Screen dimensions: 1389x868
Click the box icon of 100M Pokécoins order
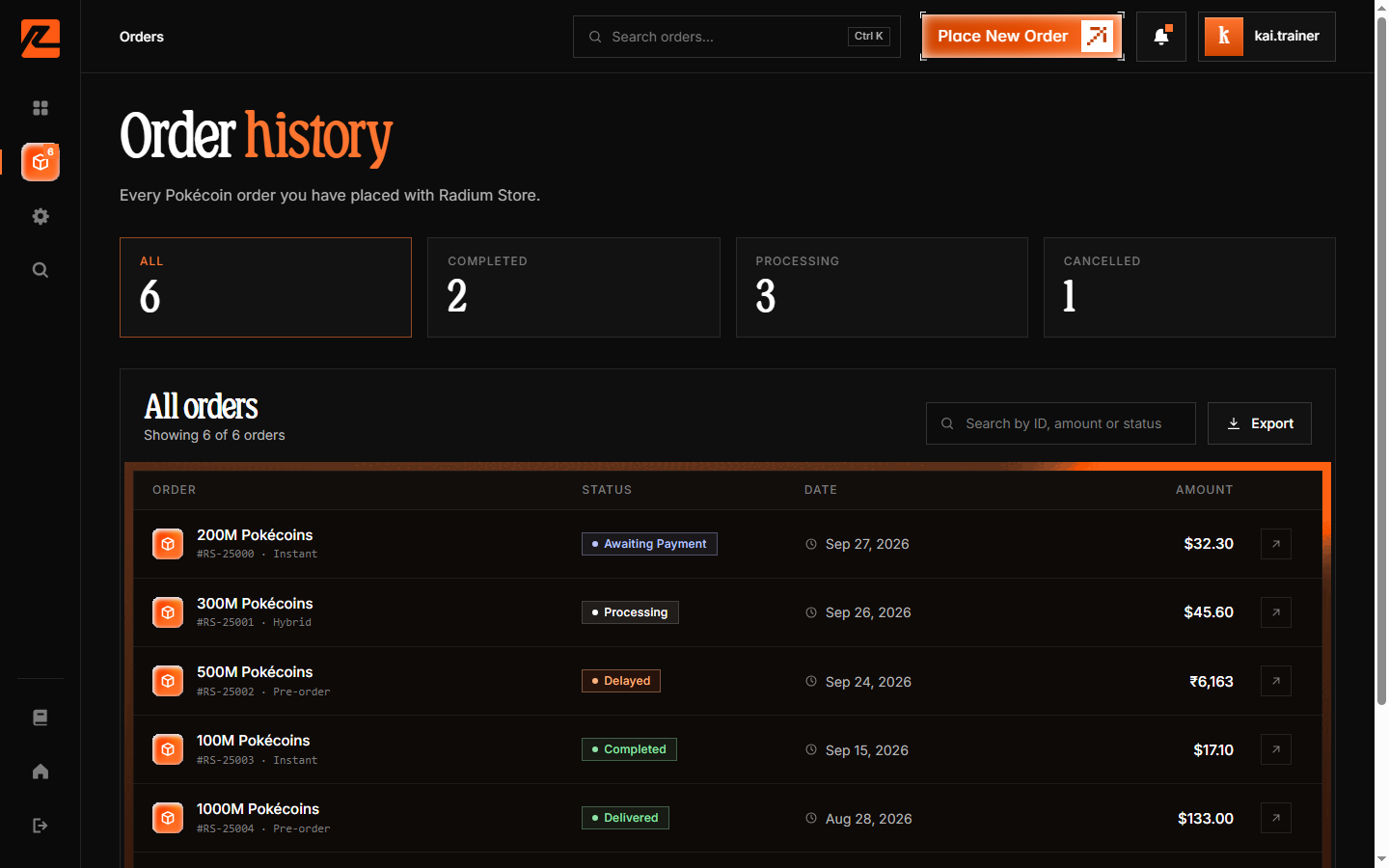coord(168,749)
